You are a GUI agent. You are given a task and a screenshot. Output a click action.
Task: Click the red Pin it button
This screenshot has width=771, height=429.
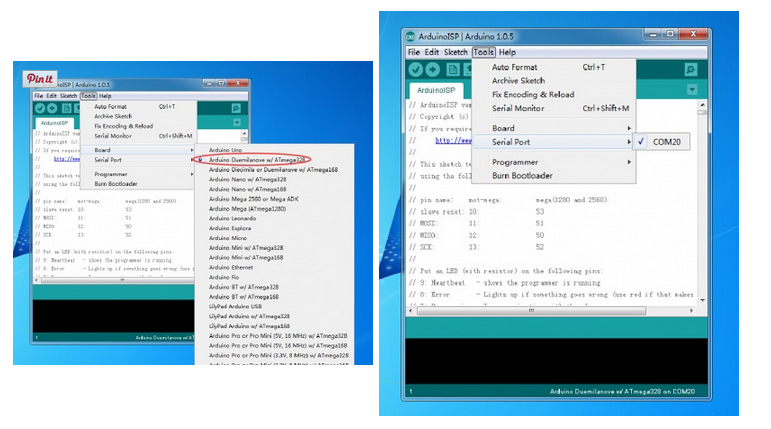point(40,79)
